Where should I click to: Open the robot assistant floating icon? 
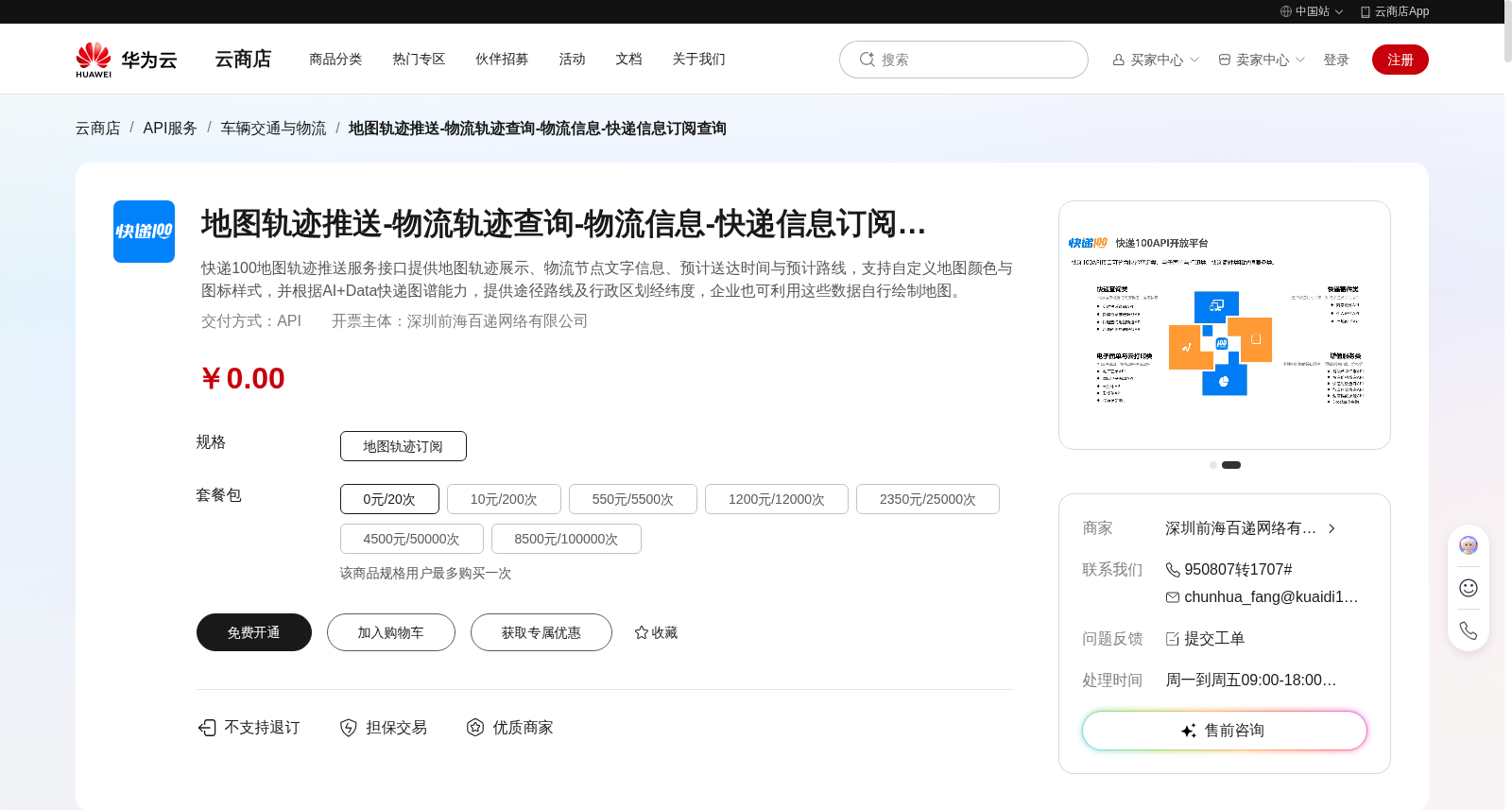(1469, 545)
